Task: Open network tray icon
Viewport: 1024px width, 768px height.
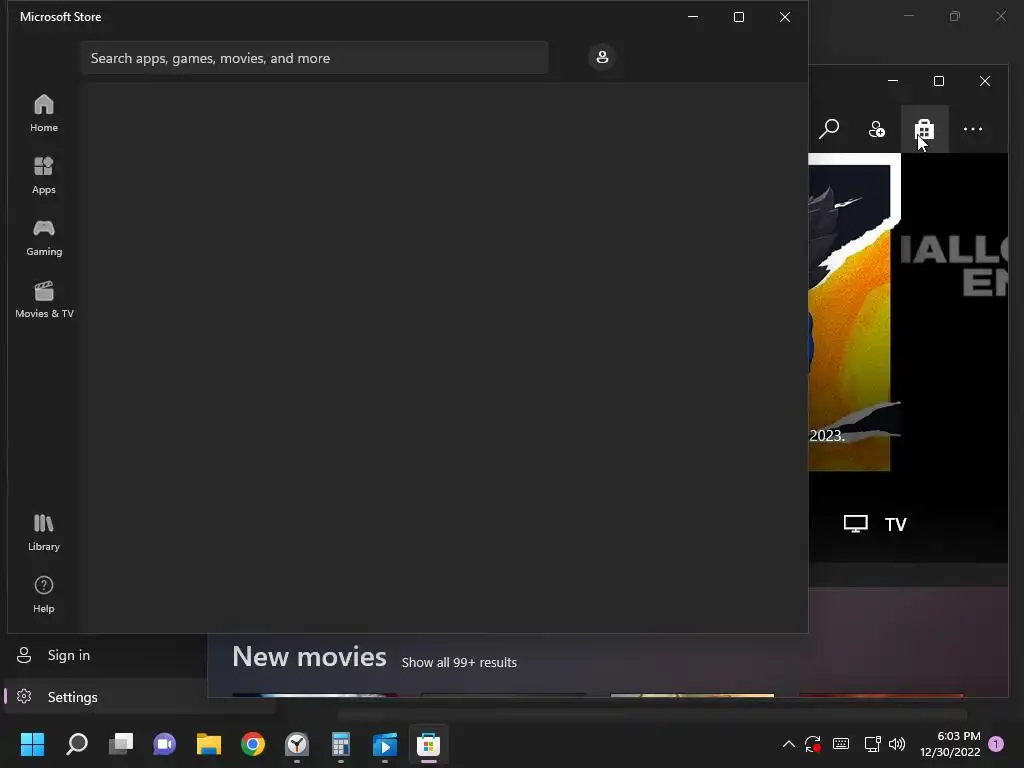Action: 872,744
